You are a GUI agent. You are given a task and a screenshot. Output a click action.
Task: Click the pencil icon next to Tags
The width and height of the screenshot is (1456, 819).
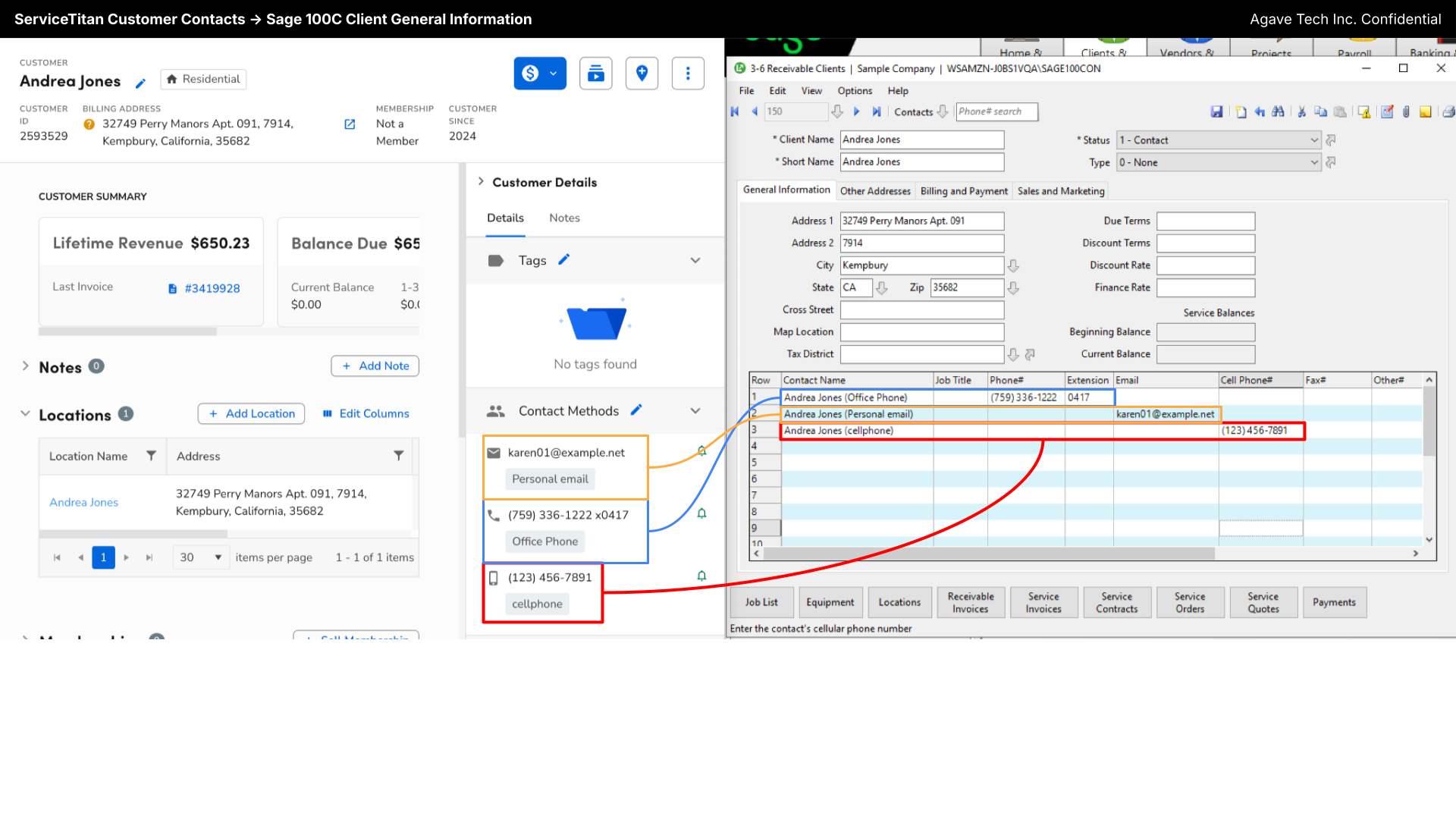click(564, 260)
